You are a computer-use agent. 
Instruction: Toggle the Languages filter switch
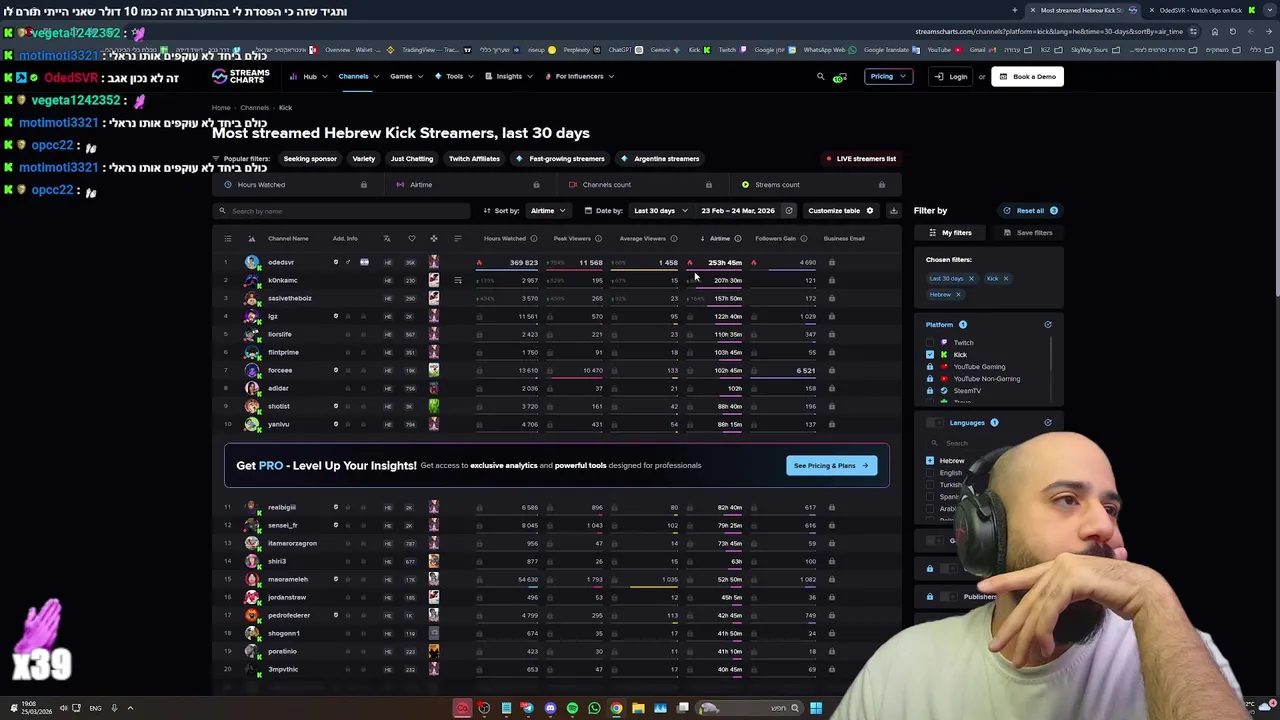pyautogui.click(x=935, y=423)
